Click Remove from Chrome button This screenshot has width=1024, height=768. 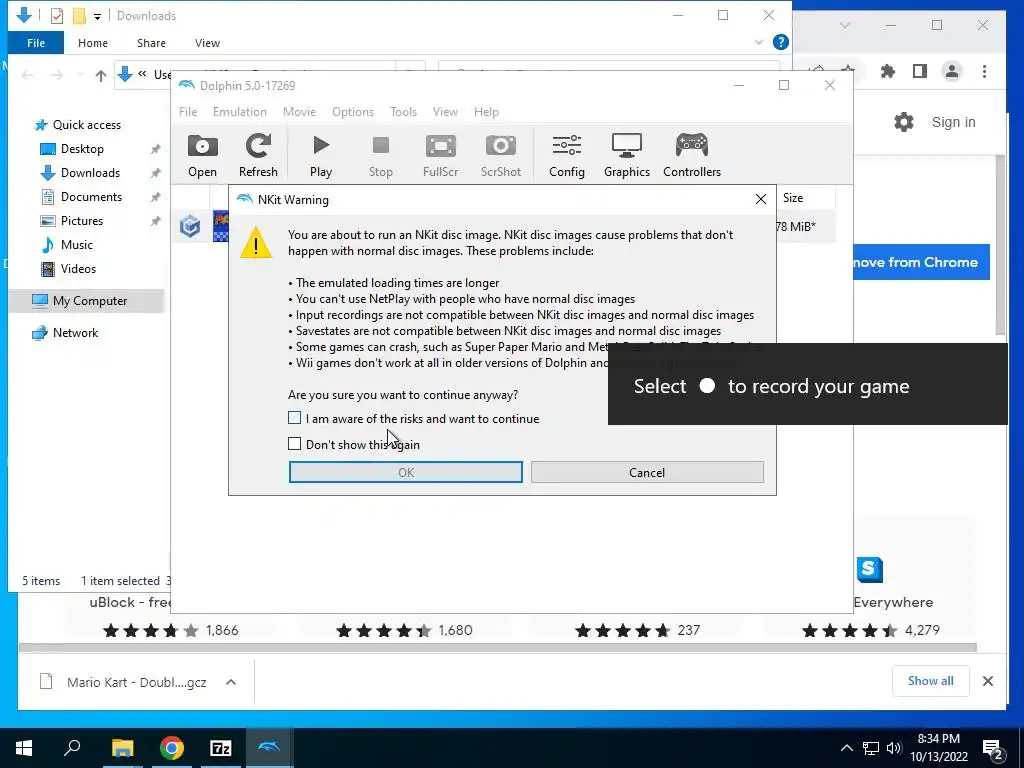(921, 263)
